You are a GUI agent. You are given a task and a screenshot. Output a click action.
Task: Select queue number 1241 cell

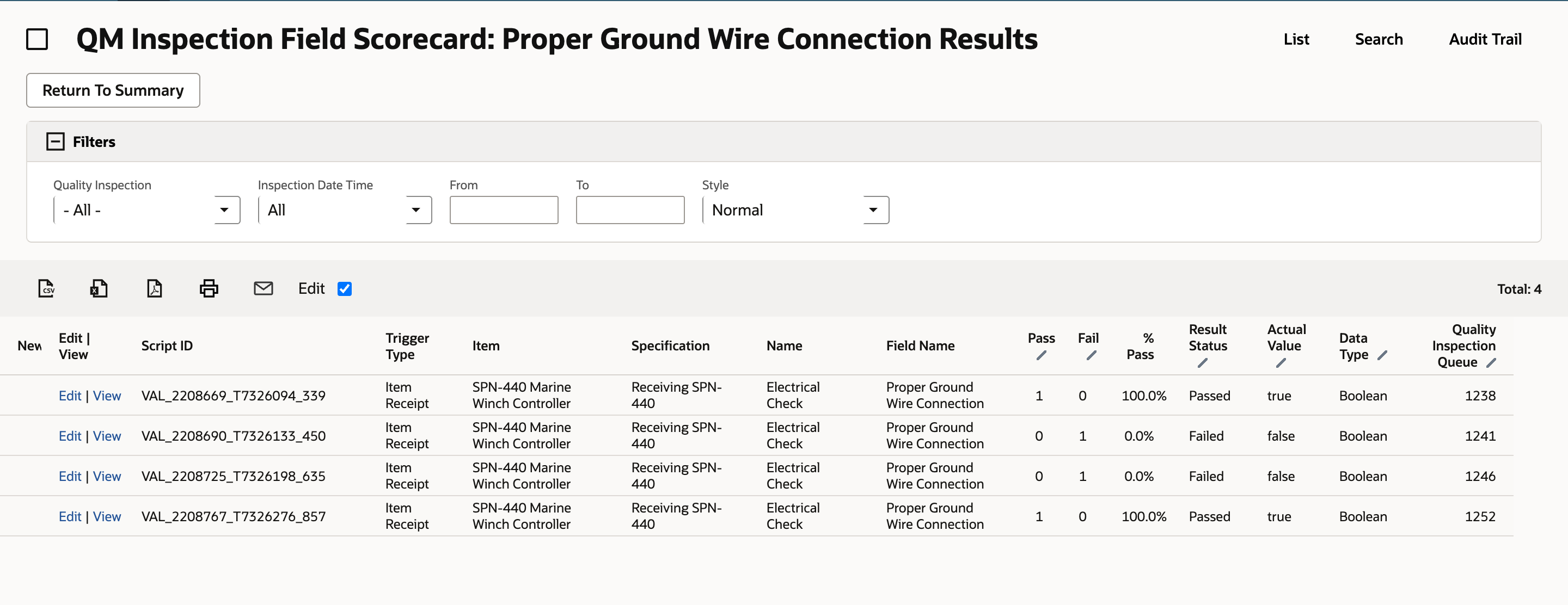[1480, 436]
